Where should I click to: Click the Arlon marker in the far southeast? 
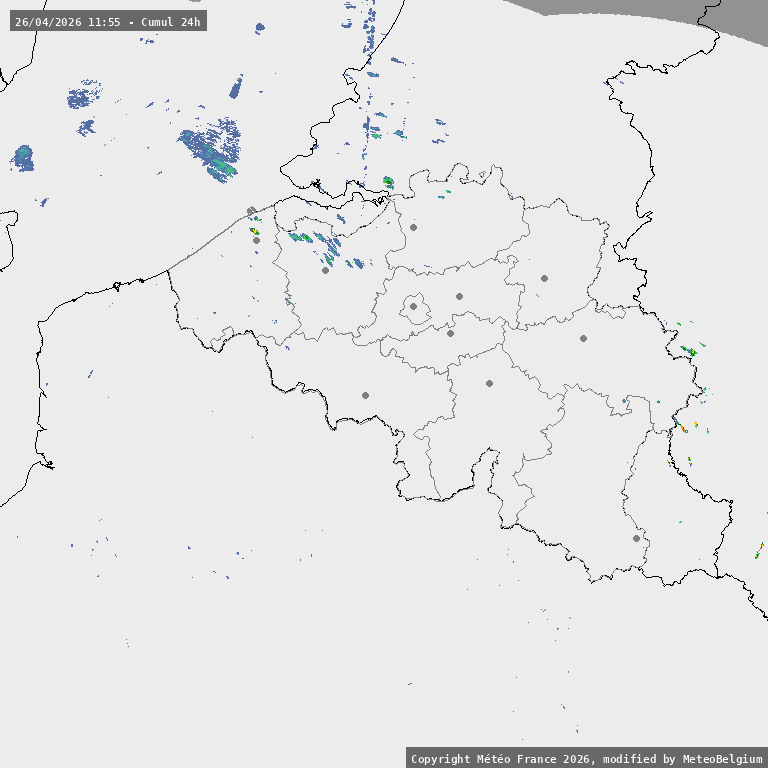click(636, 538)
